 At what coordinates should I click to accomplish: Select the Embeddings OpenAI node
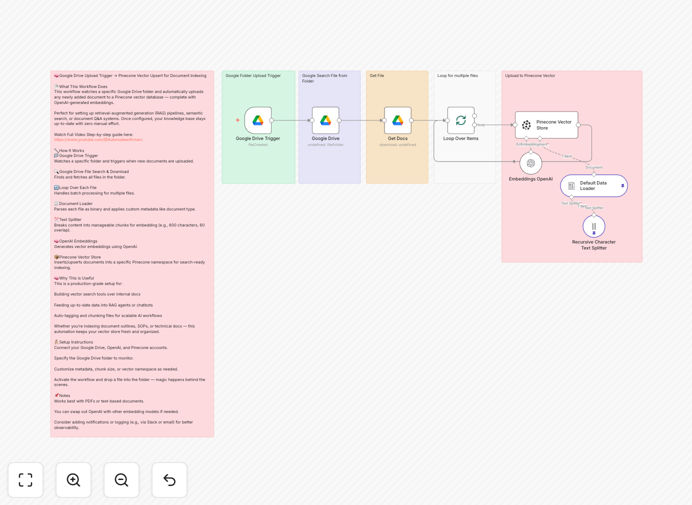coord(531,163)
